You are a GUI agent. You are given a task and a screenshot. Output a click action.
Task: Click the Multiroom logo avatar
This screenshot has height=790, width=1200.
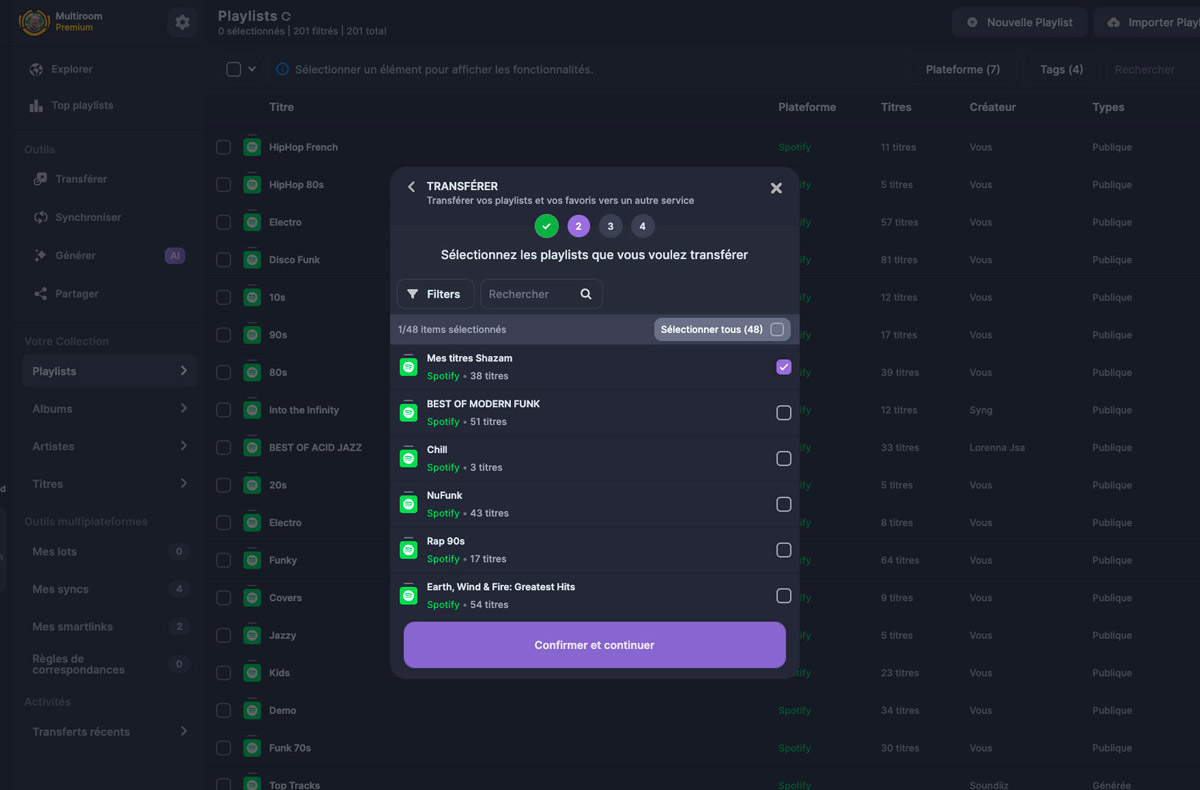(34, 22)
